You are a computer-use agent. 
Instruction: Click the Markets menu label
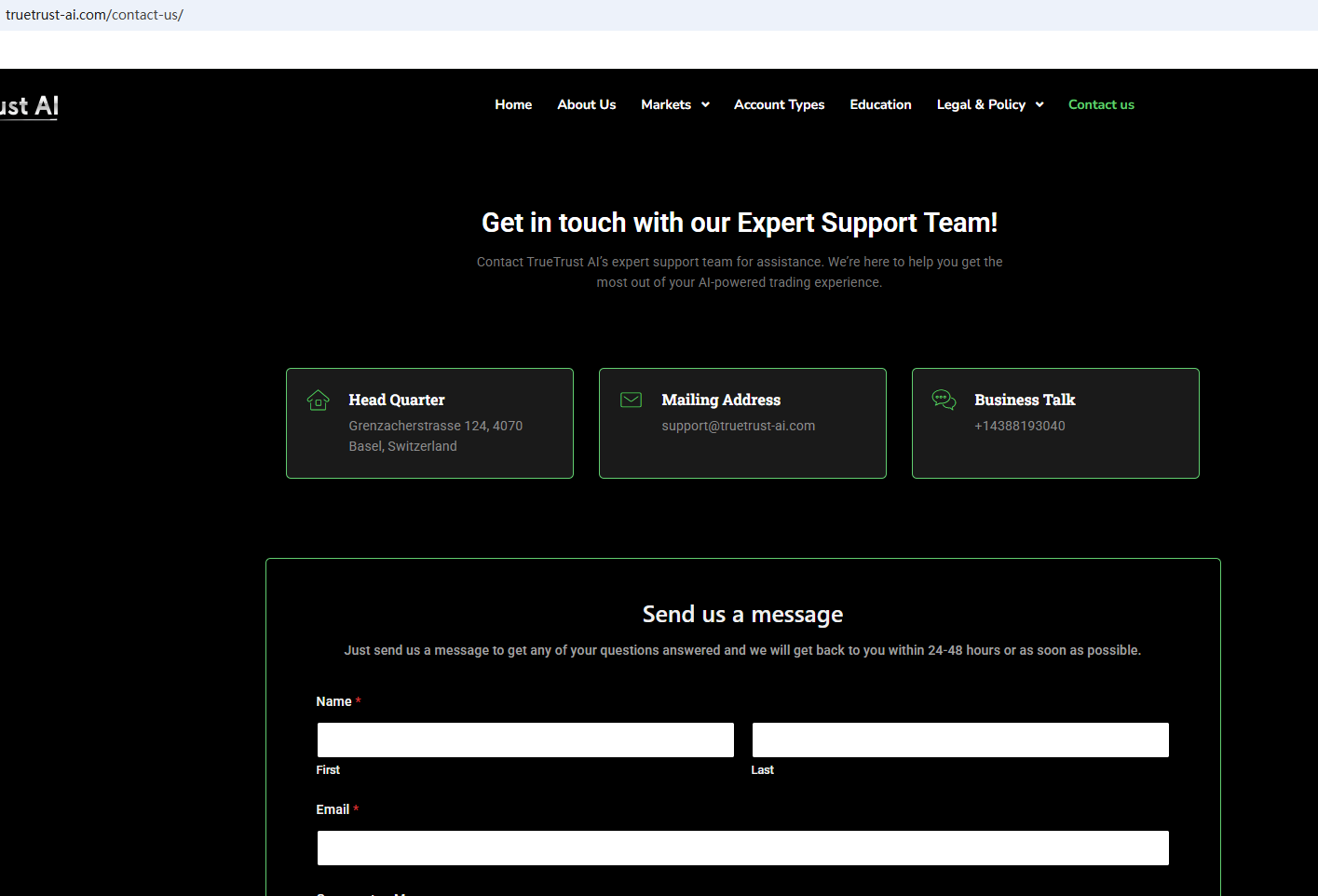(x=665, y=104)
